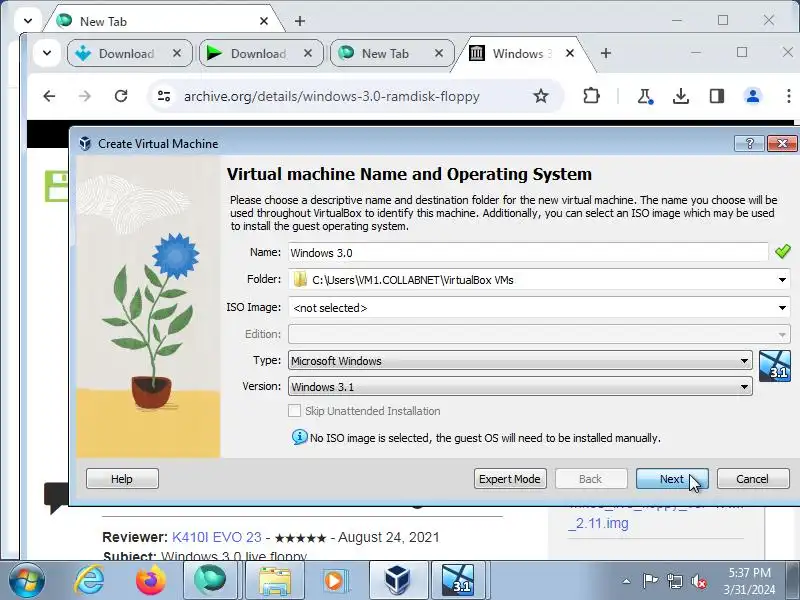Open the browser Extensions puzzle icon
The height and width of the screenshot is (600, 800).
click(591, 96)
